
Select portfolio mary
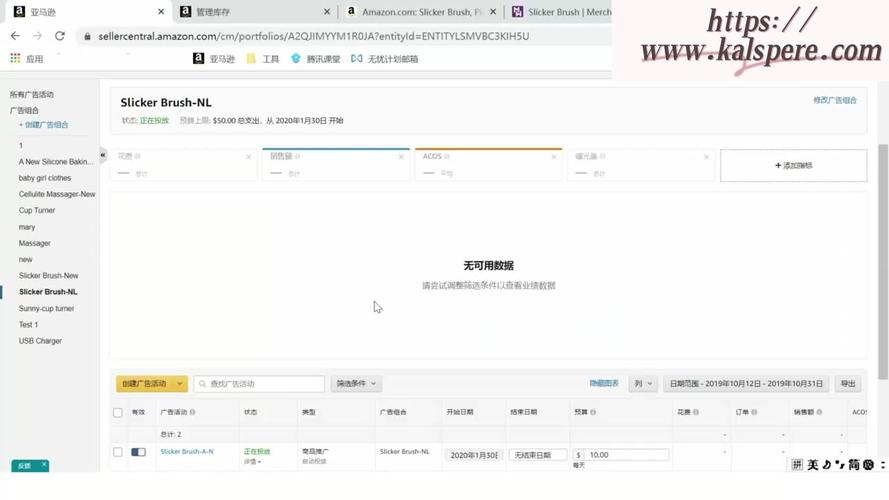pos(27,227)
